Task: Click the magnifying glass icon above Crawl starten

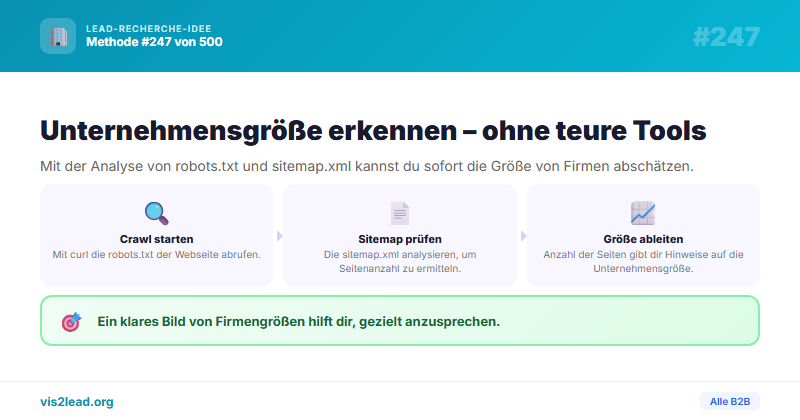Action: [x=156, y=213]
